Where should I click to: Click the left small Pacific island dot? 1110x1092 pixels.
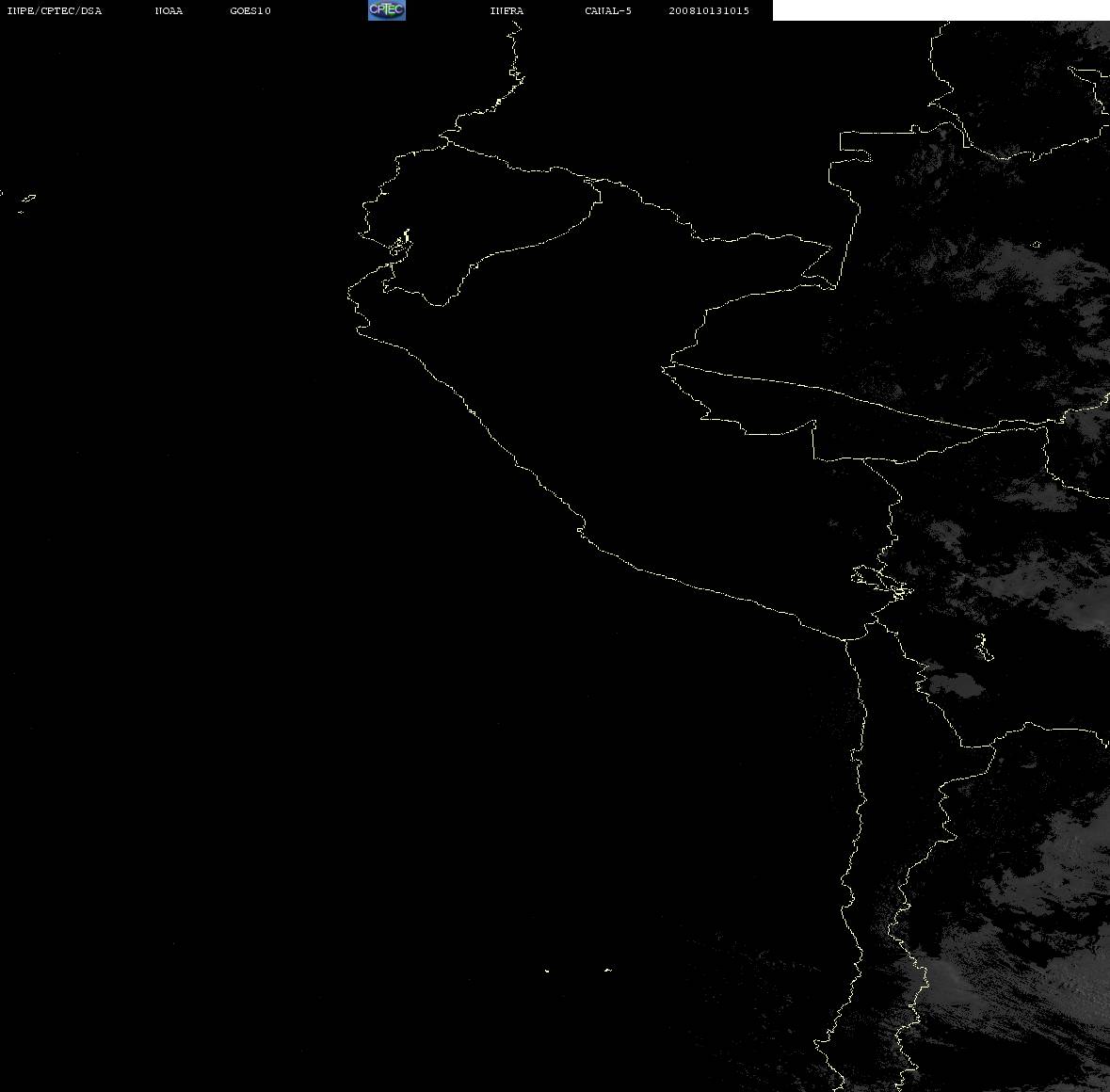pyautogui.click(x=547, y=971)
